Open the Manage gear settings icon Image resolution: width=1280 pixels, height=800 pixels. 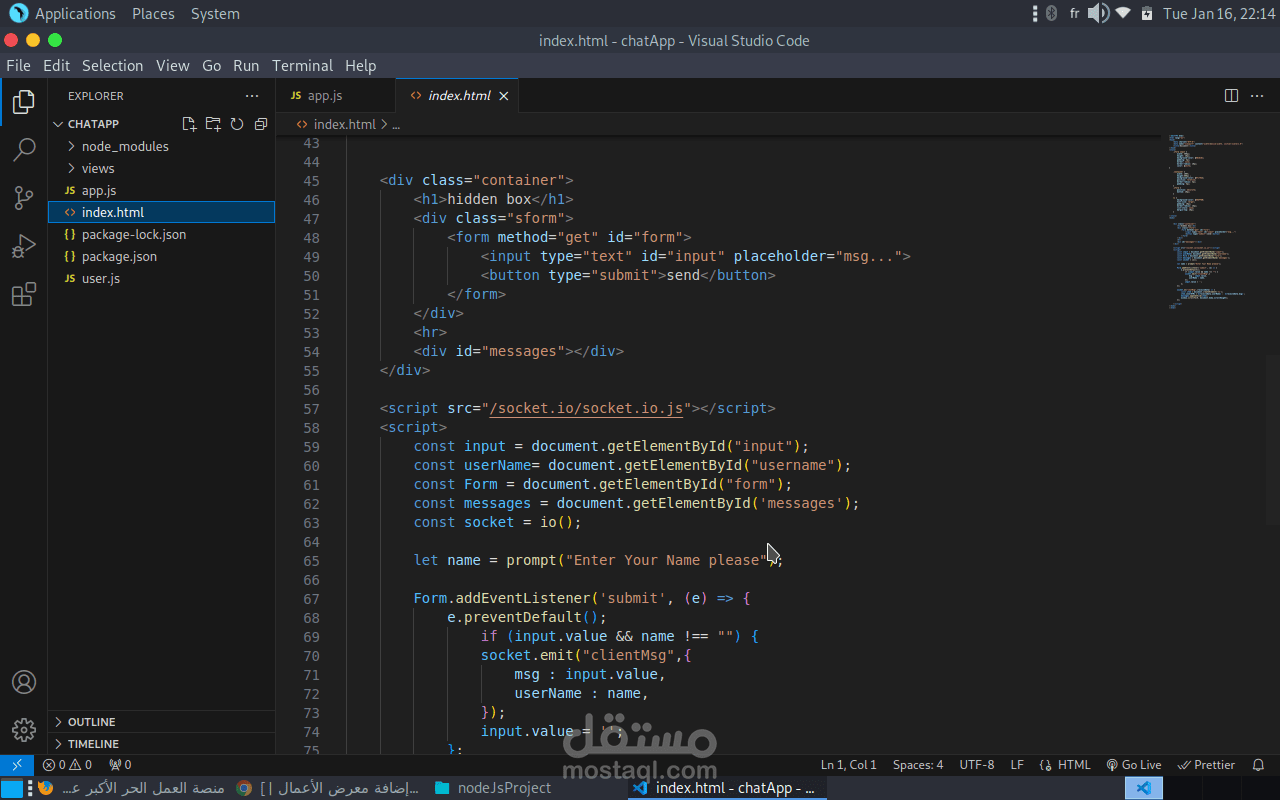click(24, 729)
